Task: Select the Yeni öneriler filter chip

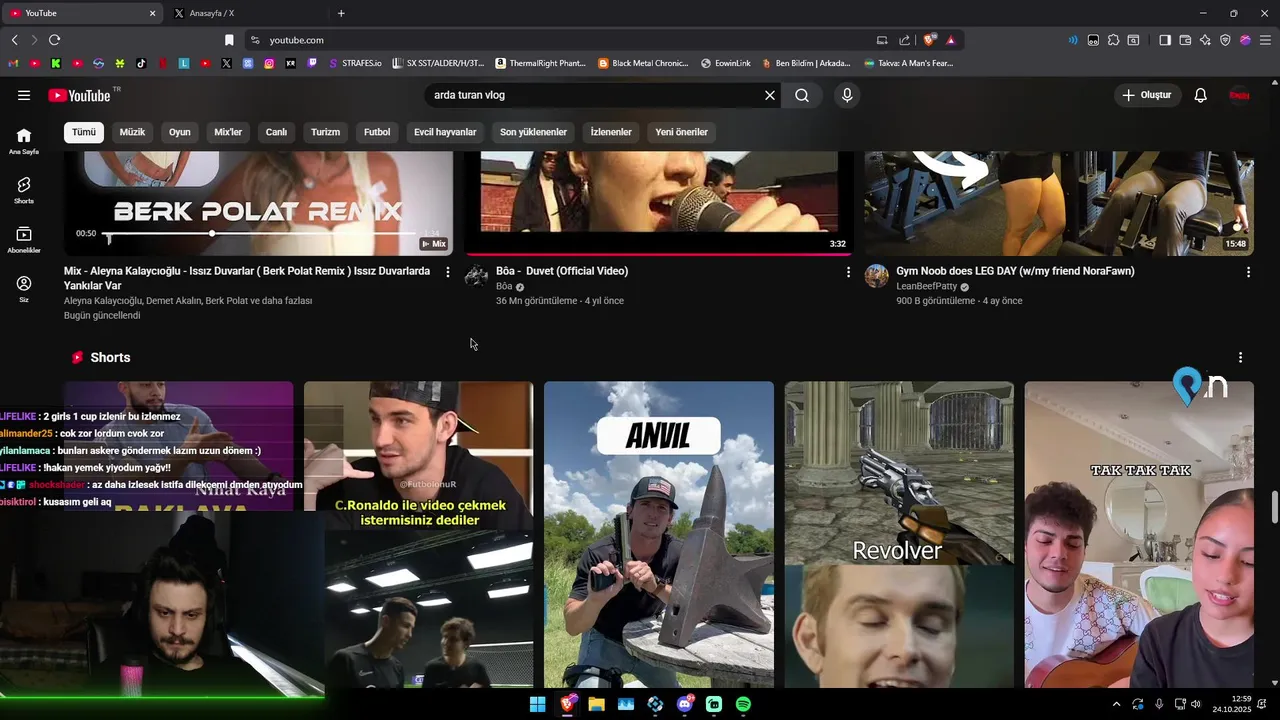Action: (x=681, y=132)
